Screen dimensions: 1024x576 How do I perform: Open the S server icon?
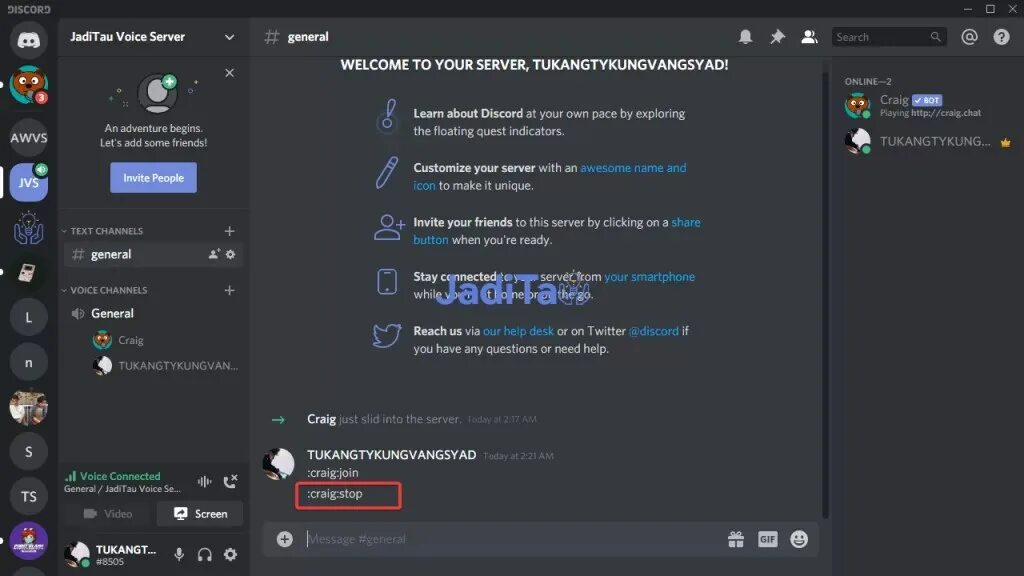click(x=28, y=451)
